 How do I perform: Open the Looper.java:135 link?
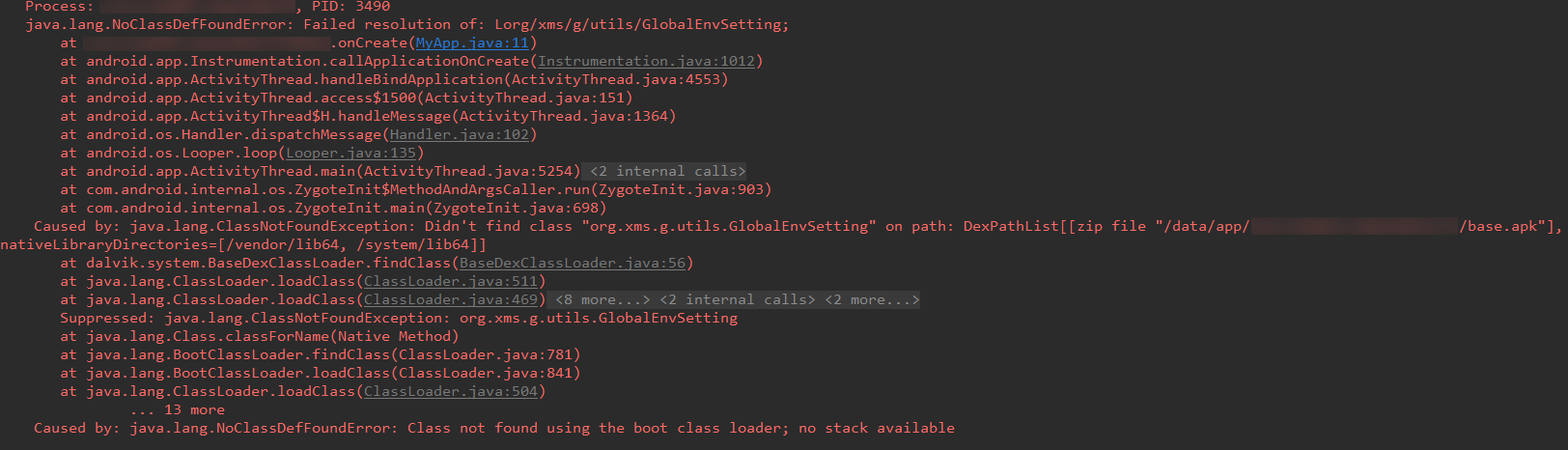pyautogui.click(x=350, y=153)
